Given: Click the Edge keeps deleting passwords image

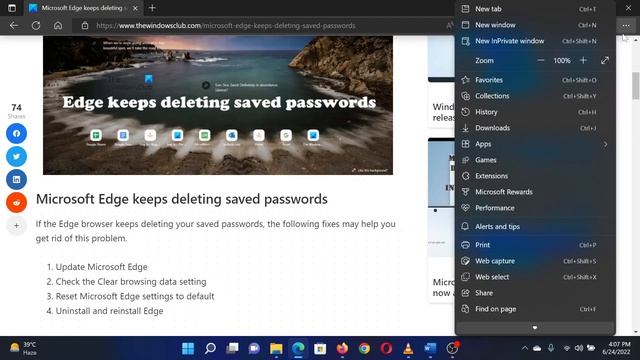Looking at the screenshot, I should click(x=218, y=105).
